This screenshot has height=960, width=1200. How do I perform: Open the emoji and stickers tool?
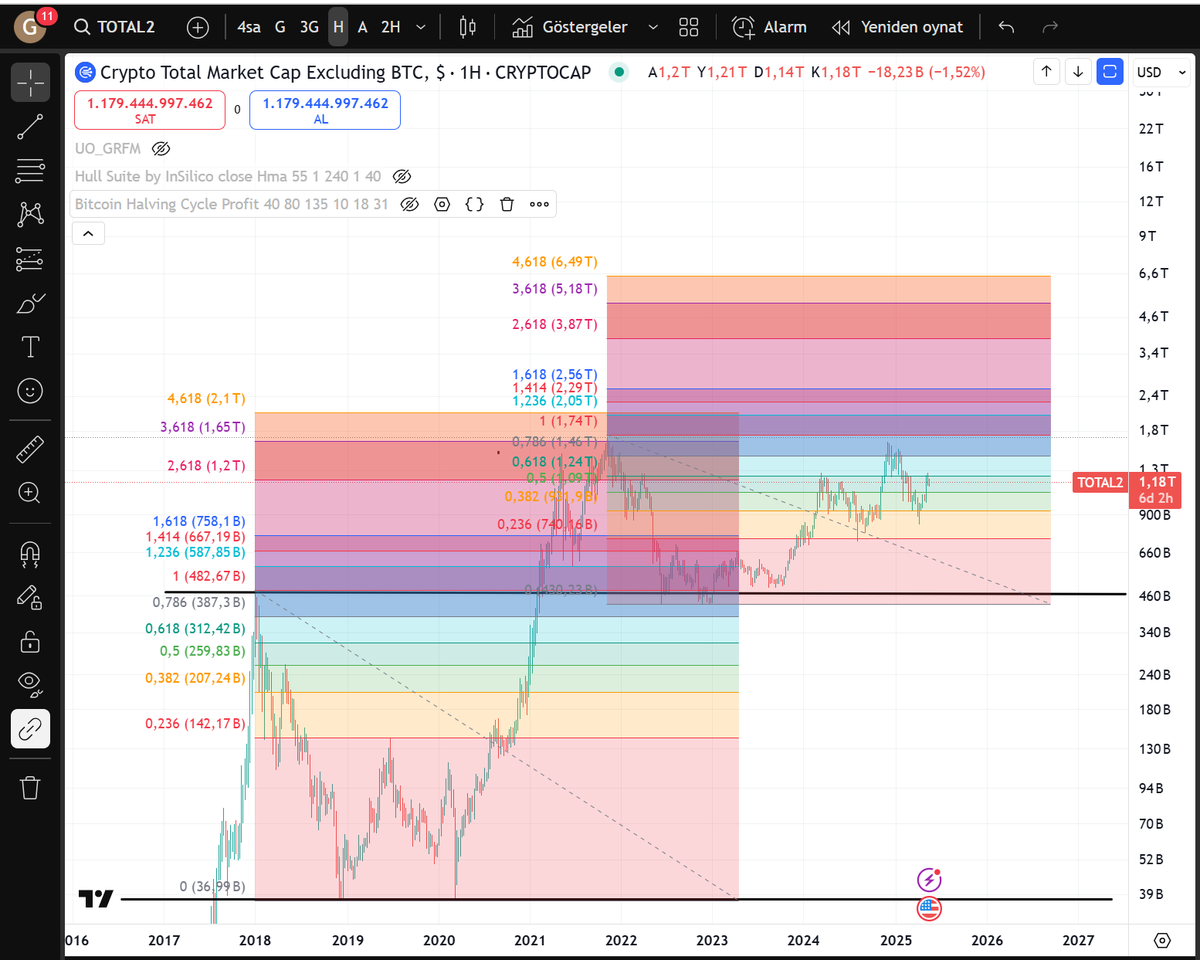click(x=30, y=391)
